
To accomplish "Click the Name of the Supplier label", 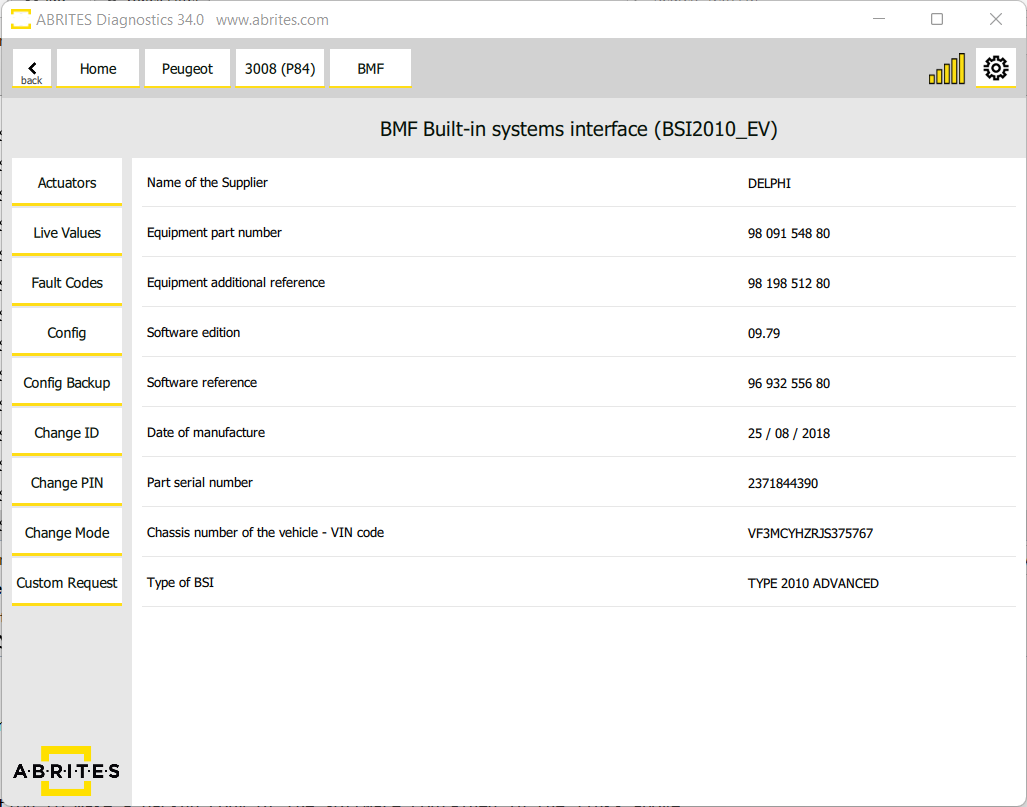I will (207, 183).
